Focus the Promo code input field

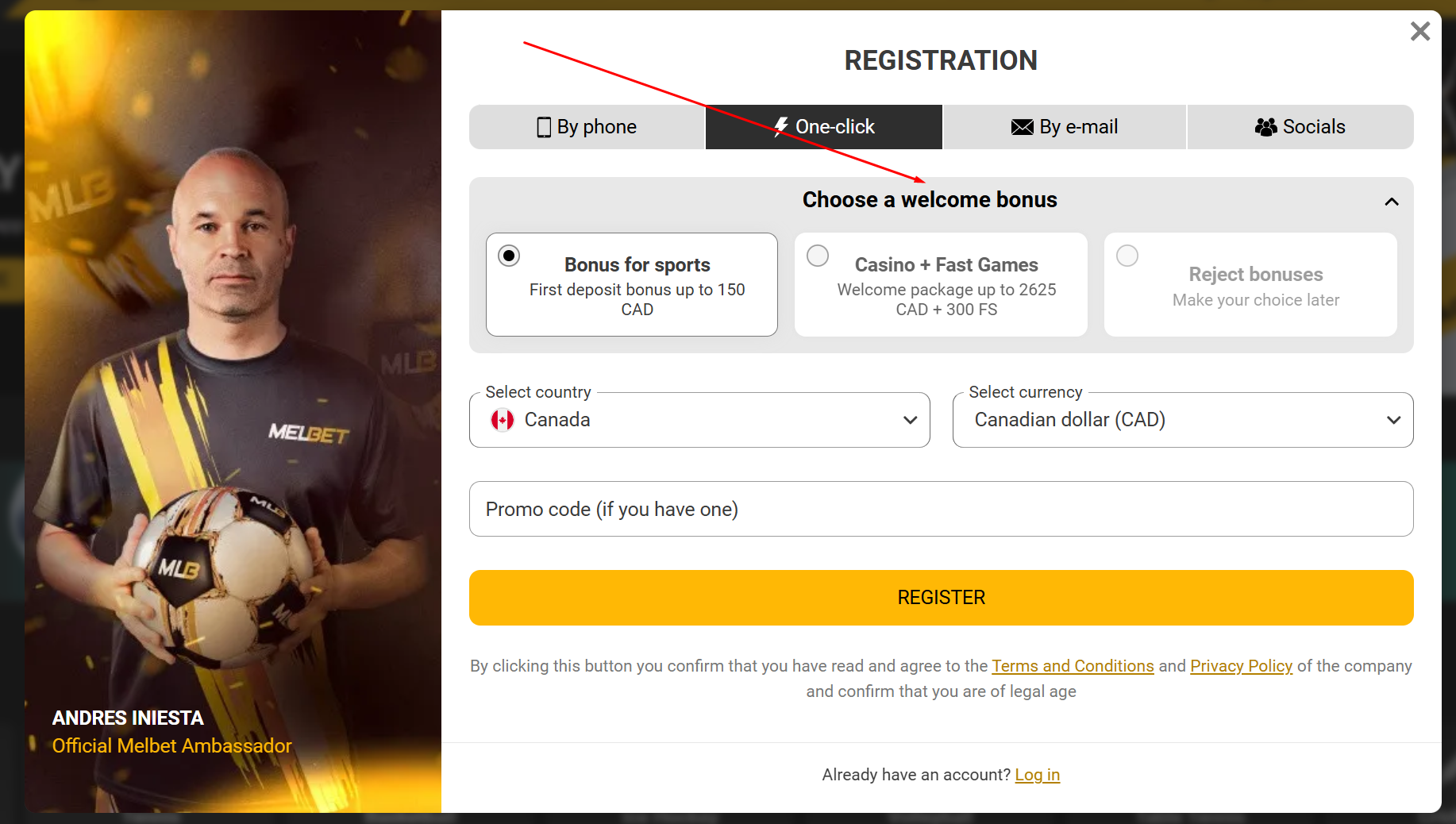941,509
